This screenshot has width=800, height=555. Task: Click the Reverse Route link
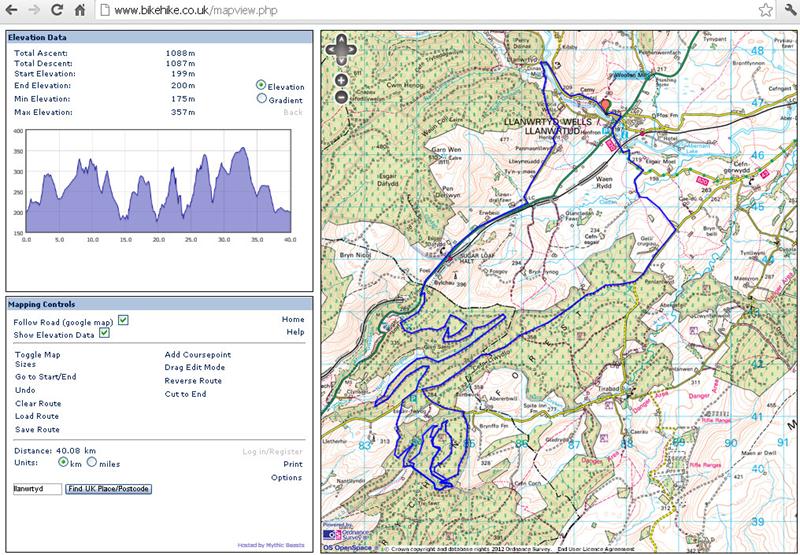point(193,381)
